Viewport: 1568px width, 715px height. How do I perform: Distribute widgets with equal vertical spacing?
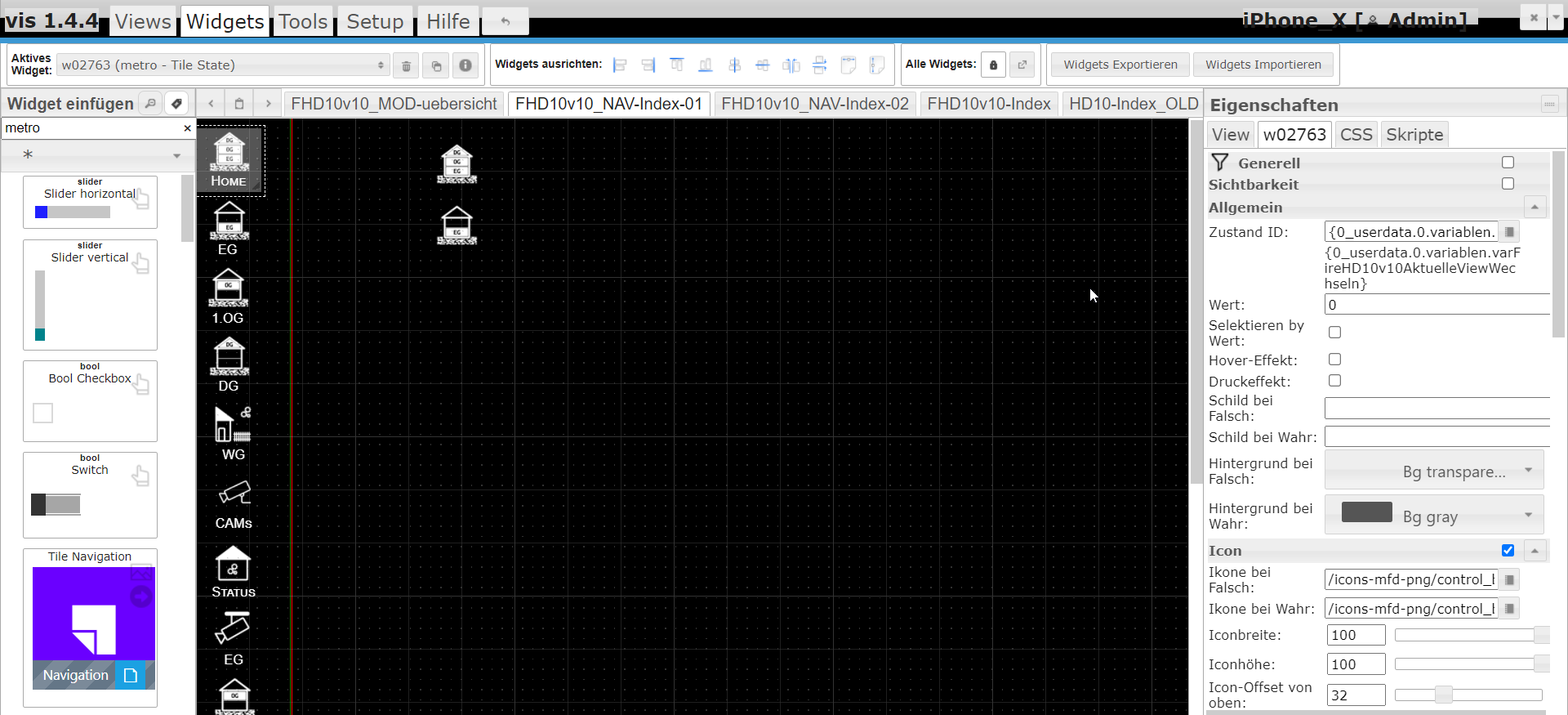[x=820, y=65]
